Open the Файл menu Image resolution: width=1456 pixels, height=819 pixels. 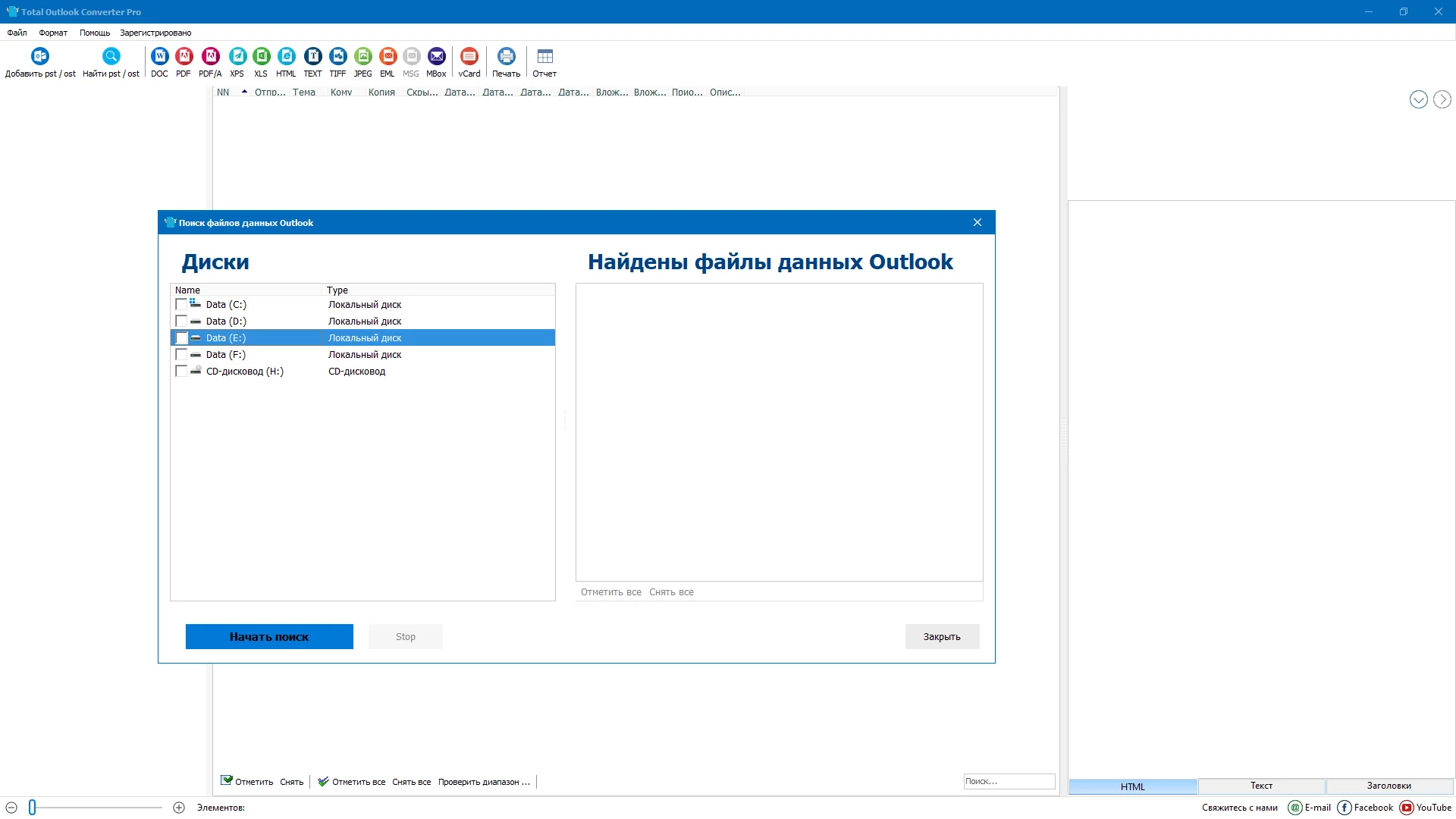tap(17, 33)
